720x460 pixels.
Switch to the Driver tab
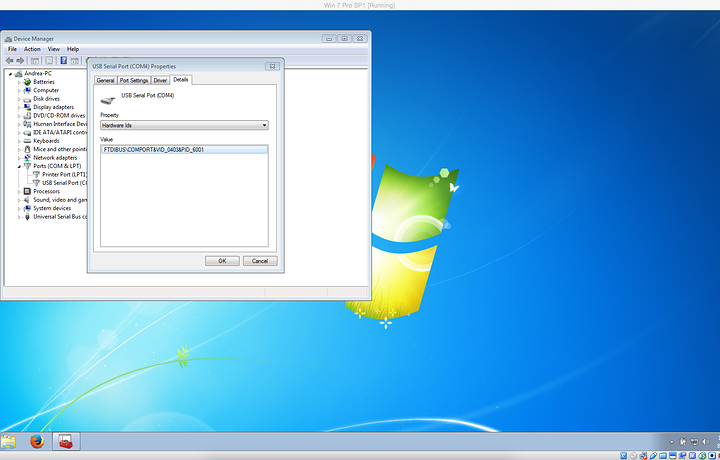click(160, 80)
